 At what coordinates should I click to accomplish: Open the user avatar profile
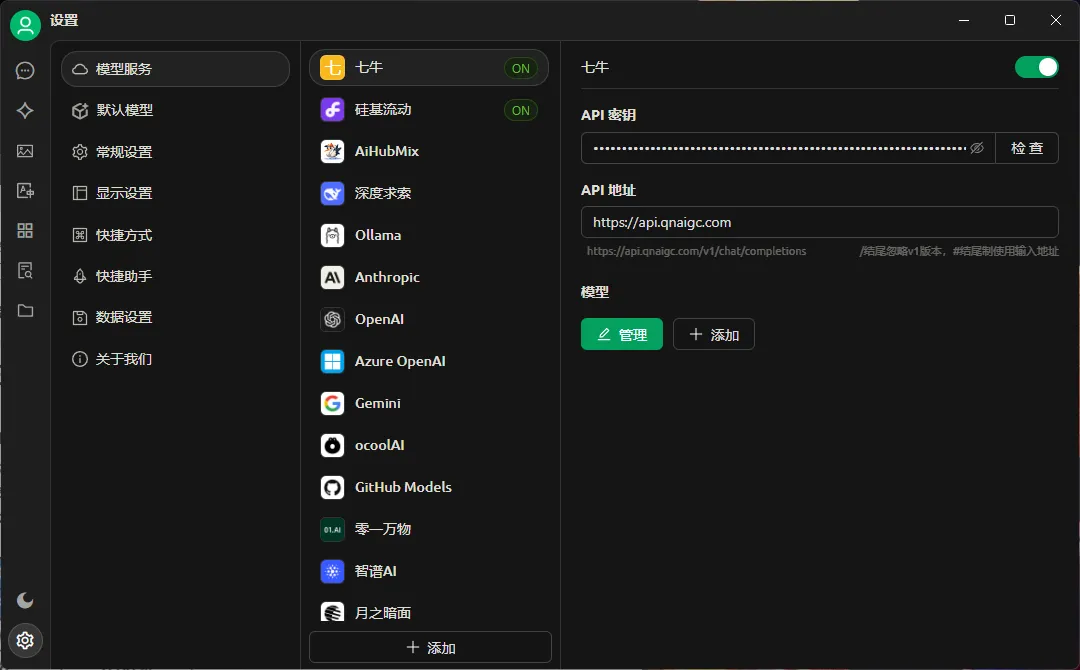coord(25,25)
